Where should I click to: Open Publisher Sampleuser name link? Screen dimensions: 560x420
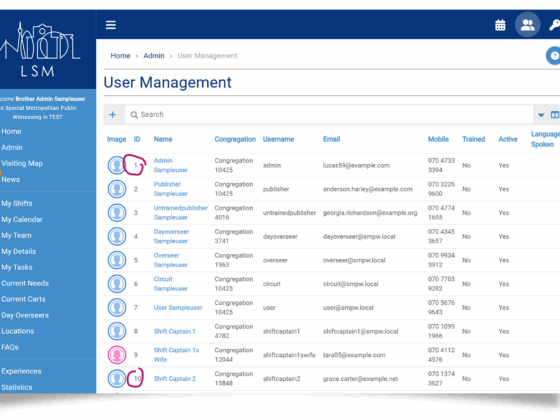point(171,189)
